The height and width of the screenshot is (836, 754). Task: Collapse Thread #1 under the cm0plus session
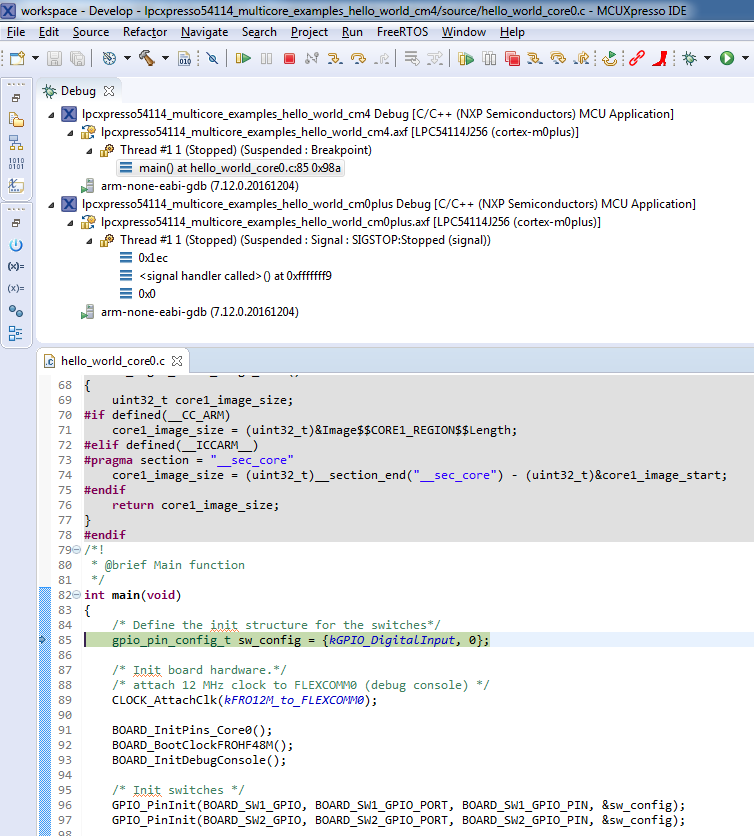point(89,240)
